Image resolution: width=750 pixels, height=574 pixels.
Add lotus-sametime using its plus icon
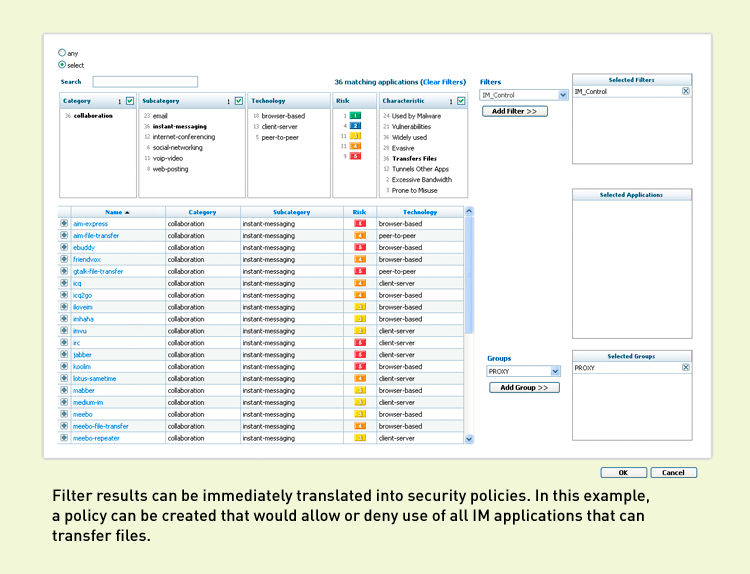(x=64, y=378)
